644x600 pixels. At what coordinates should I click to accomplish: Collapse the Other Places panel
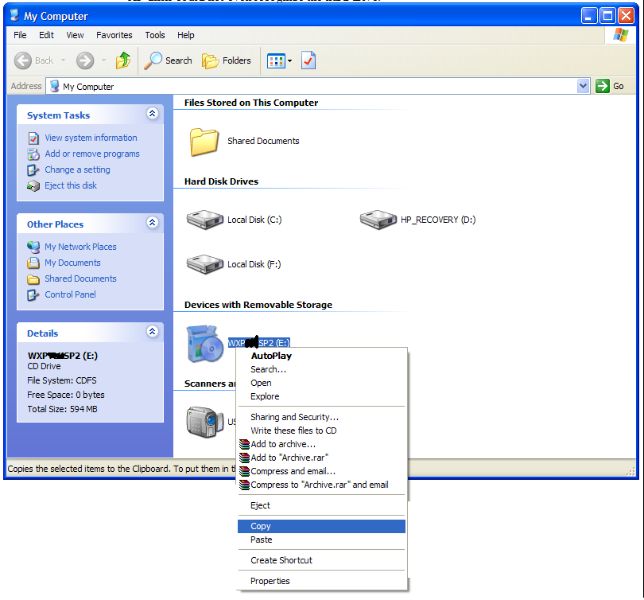tap(152, 223)
